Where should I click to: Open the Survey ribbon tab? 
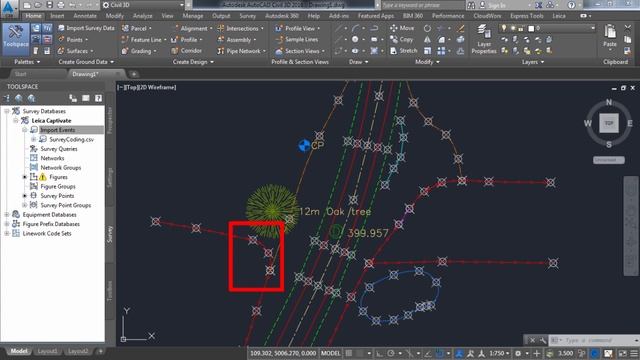pyautogui.click(x=247, y=16)
